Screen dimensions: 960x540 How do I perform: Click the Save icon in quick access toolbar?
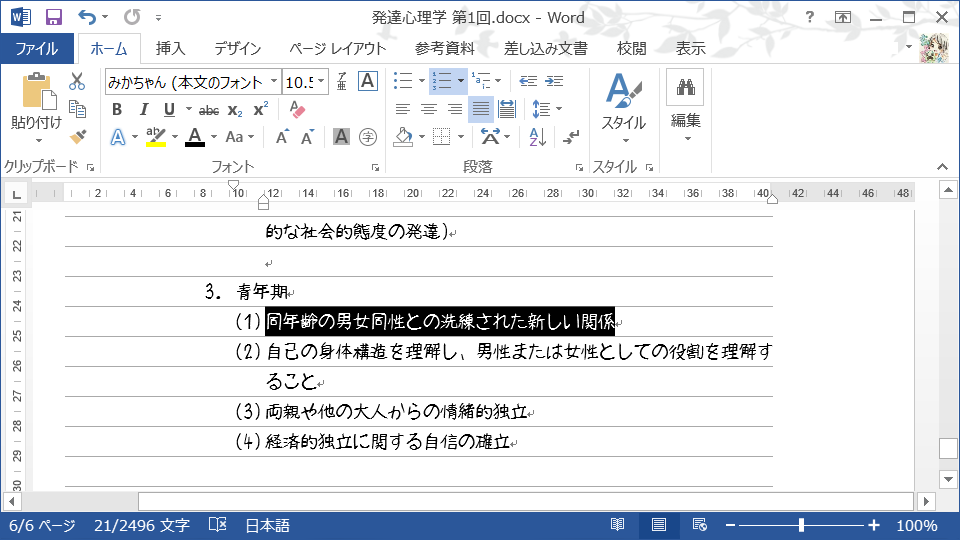(53, 17)
